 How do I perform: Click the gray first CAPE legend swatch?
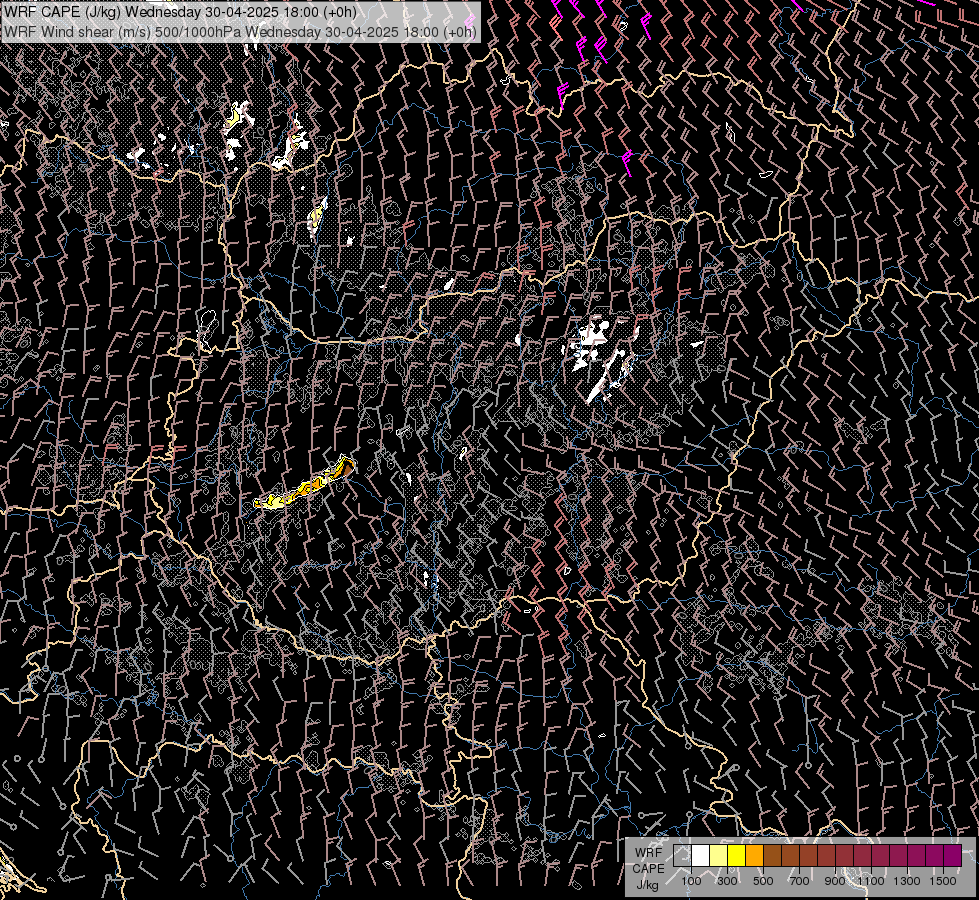(682, 856)
